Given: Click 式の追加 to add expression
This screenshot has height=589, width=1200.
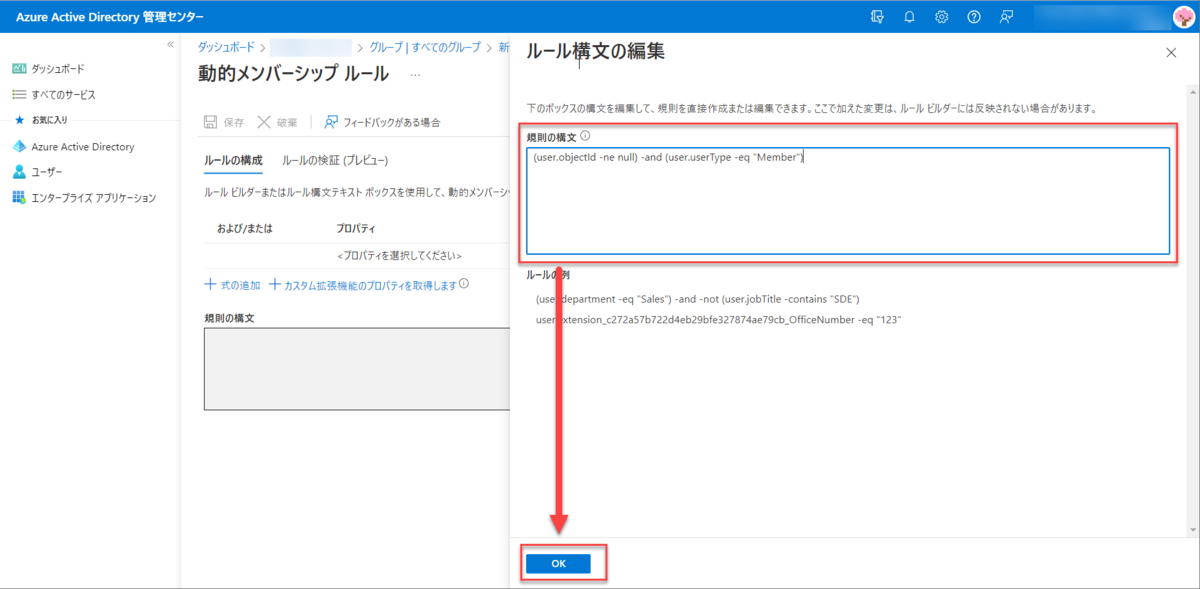Looking at the screenshot, I should click(232, 285).
